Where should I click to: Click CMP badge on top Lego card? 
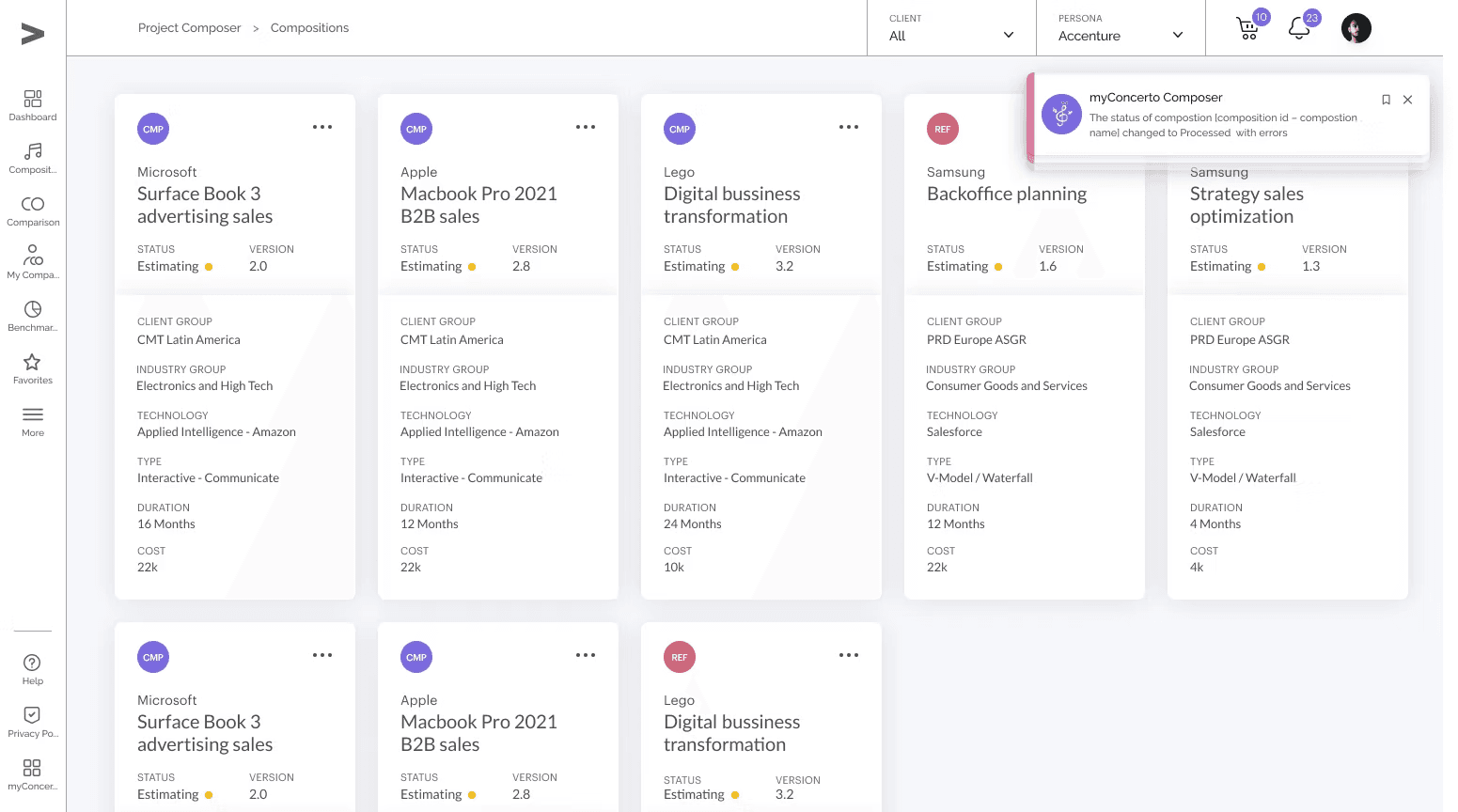[680, 129]
